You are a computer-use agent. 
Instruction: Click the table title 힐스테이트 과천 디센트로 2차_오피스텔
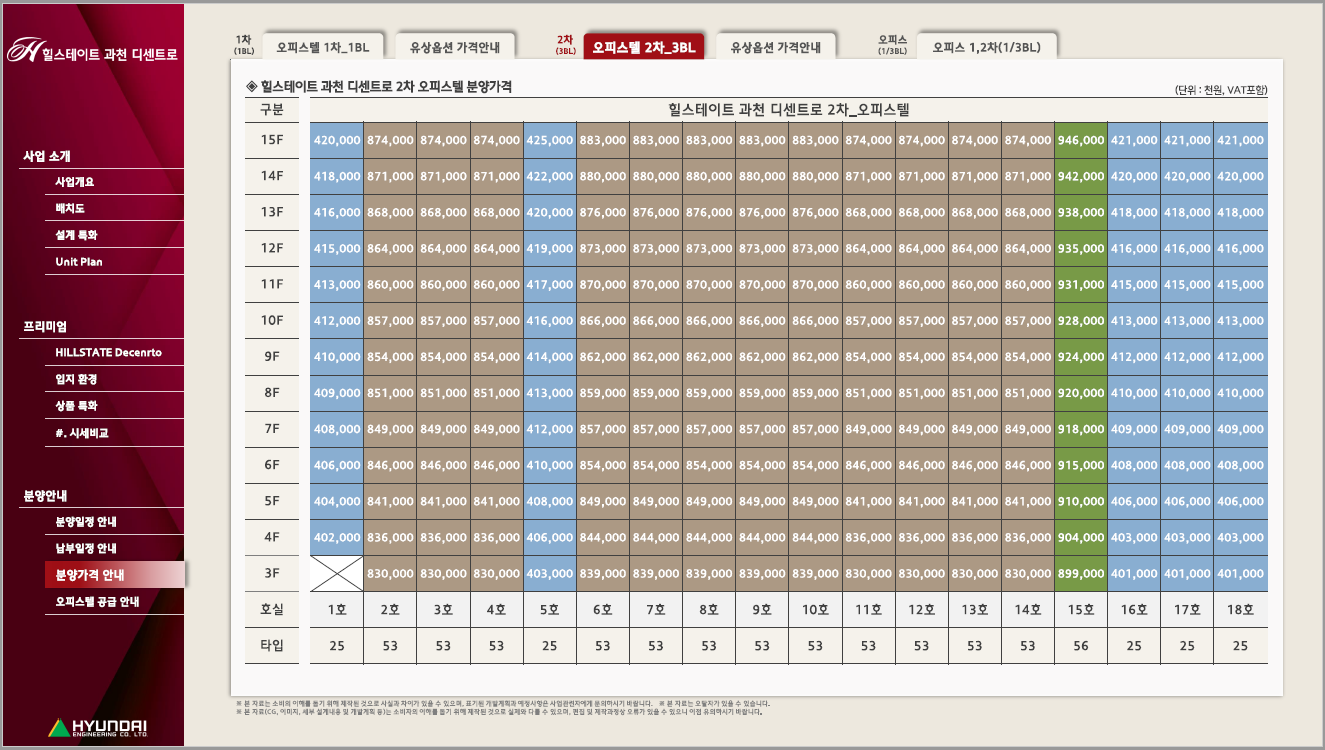coord(788,109)
